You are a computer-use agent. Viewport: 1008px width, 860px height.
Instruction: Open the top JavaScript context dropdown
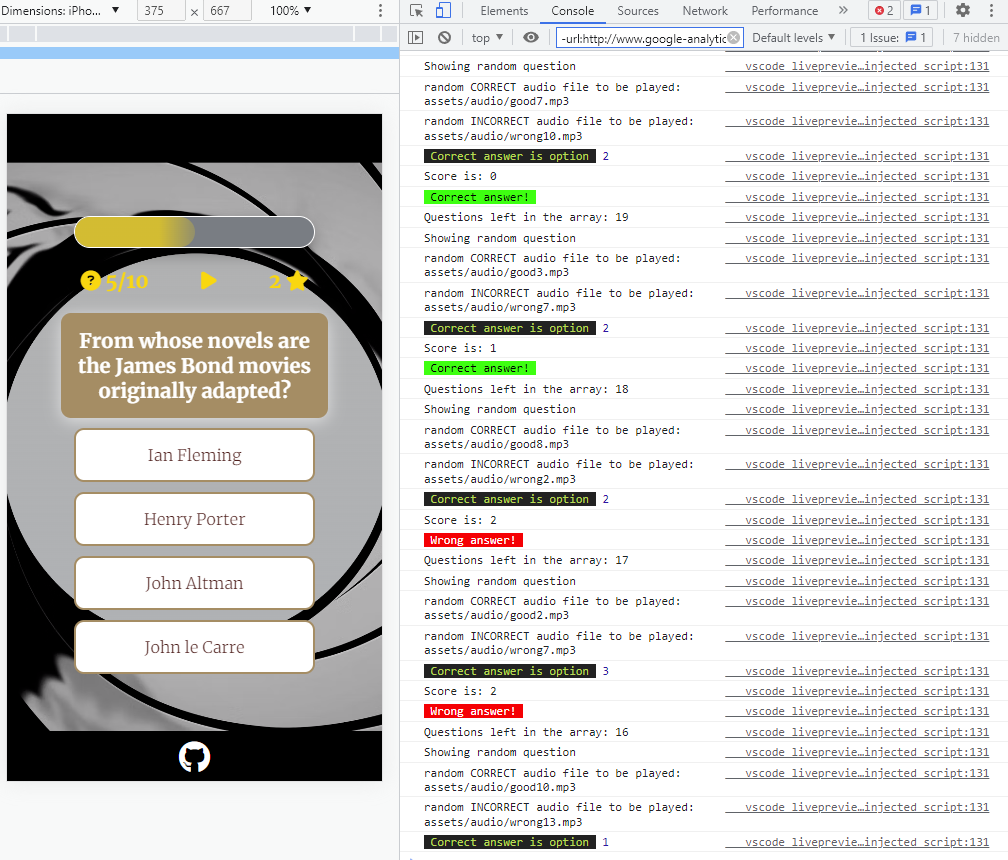point(487,38)
